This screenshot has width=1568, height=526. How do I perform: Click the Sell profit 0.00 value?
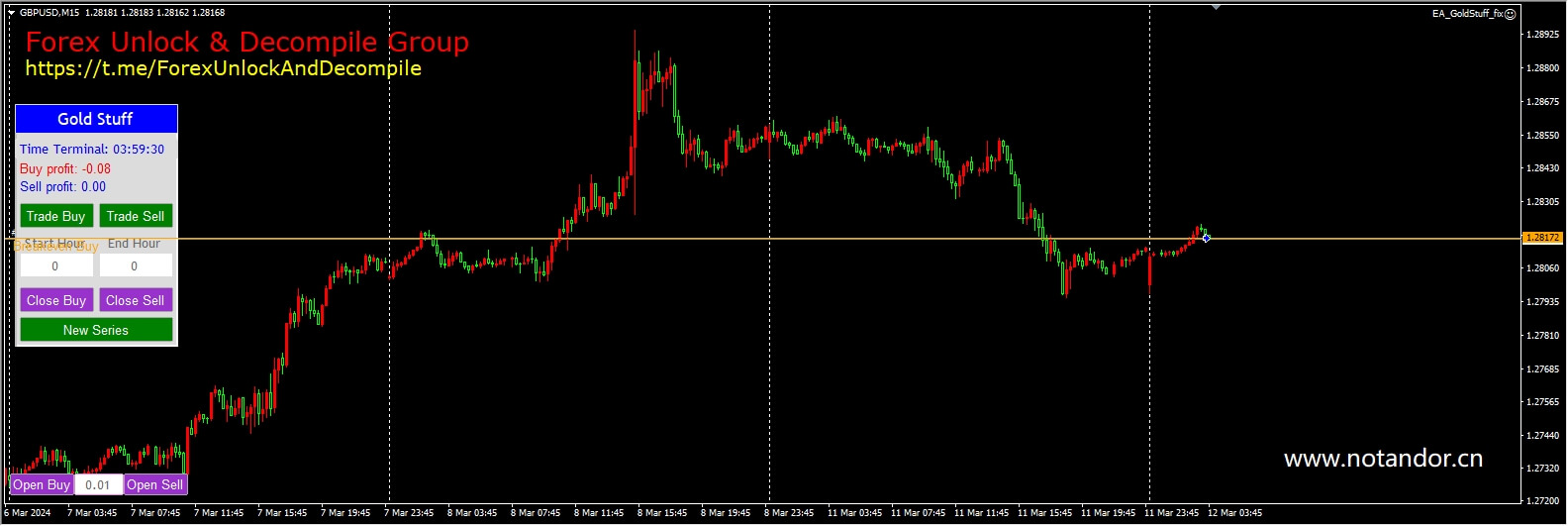(62, 186)
